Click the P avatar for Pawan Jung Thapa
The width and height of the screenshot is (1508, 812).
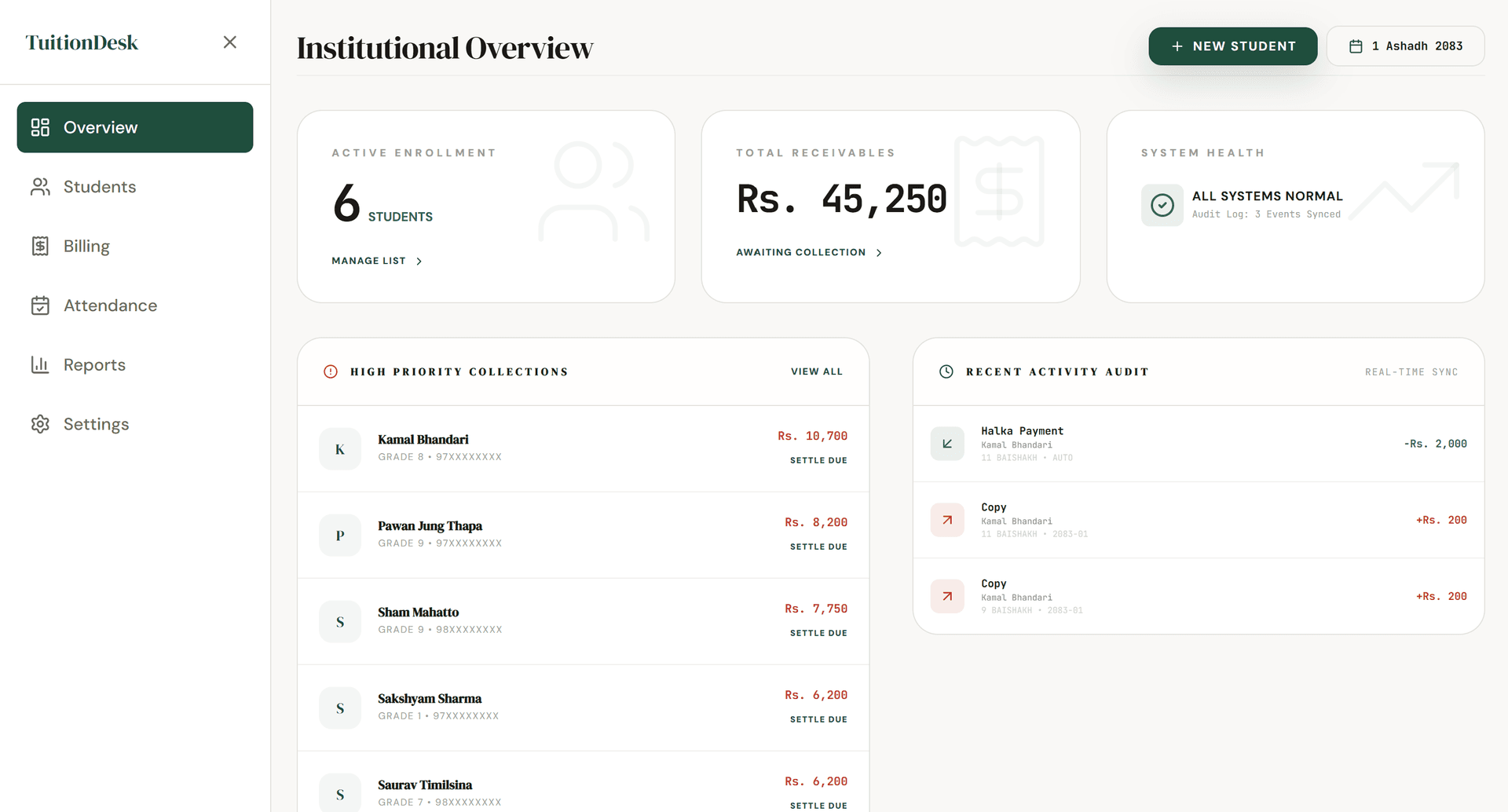tap(340, 536)
